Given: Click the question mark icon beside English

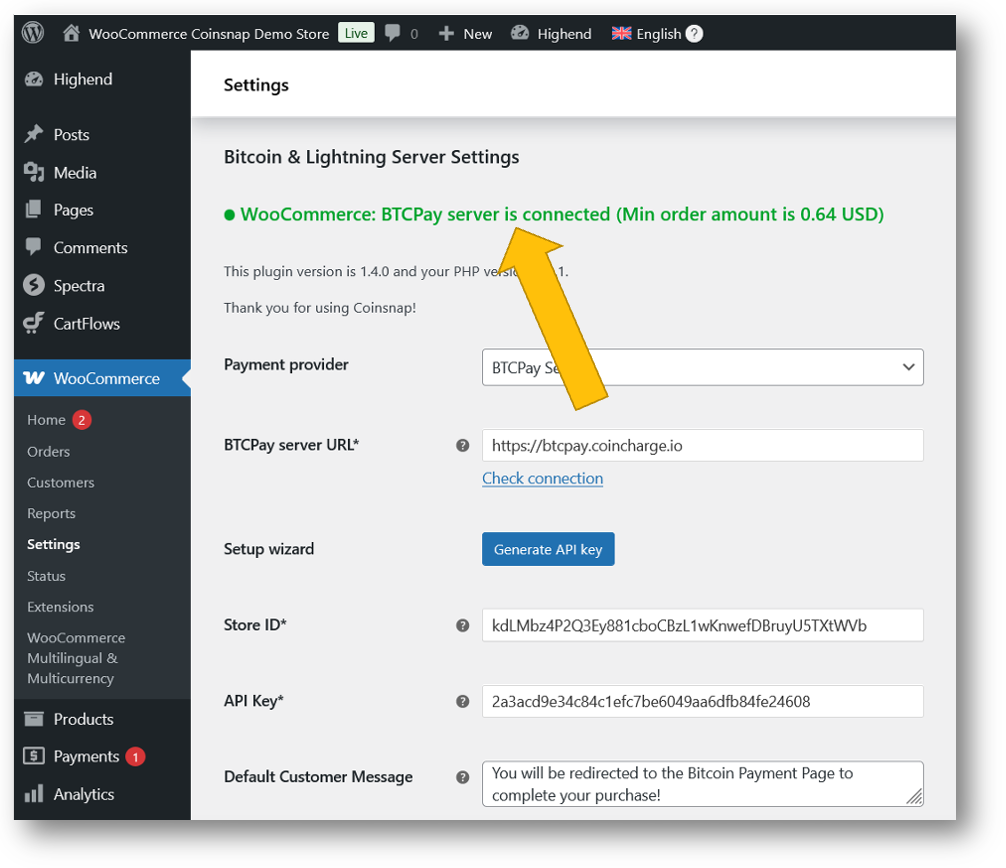Looking at the screenshot, I should [x=694, y=33].
